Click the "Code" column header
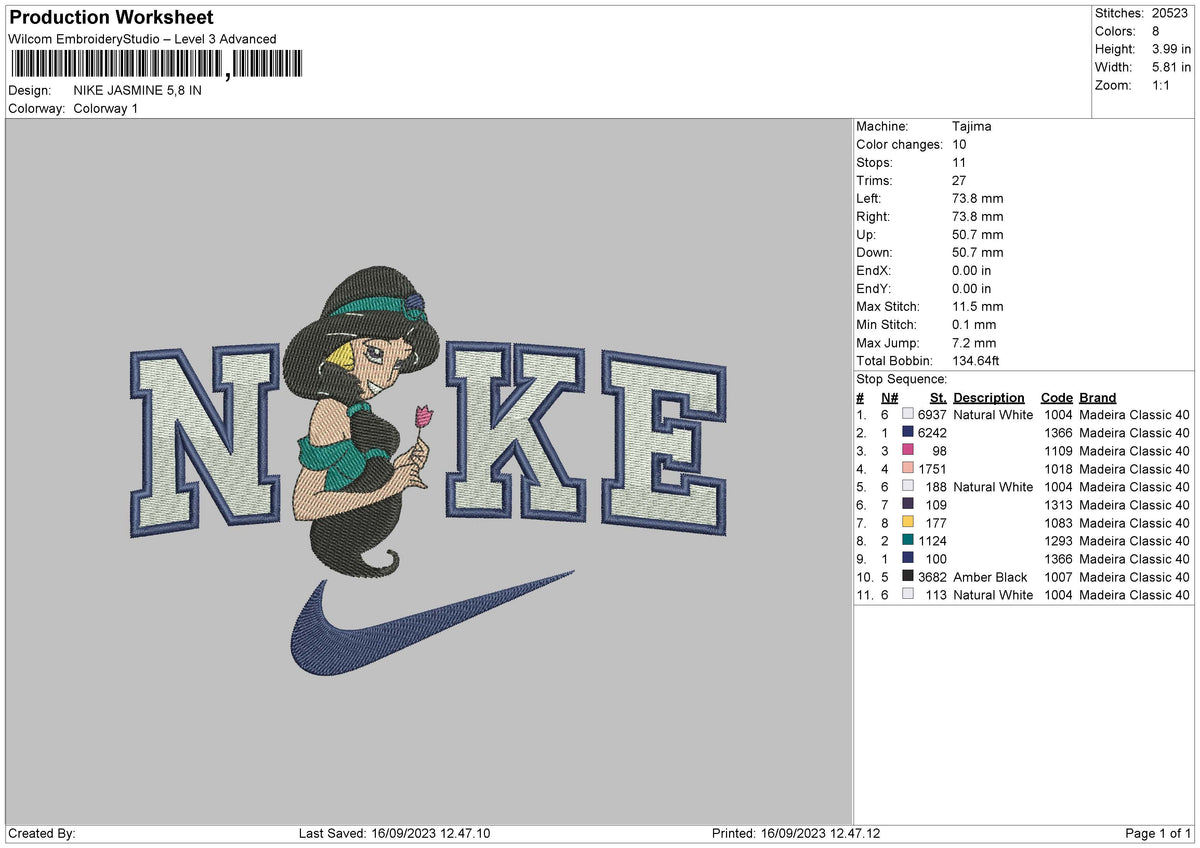The height and width of the screenshot is (848, 1200). coord(1057,398)
